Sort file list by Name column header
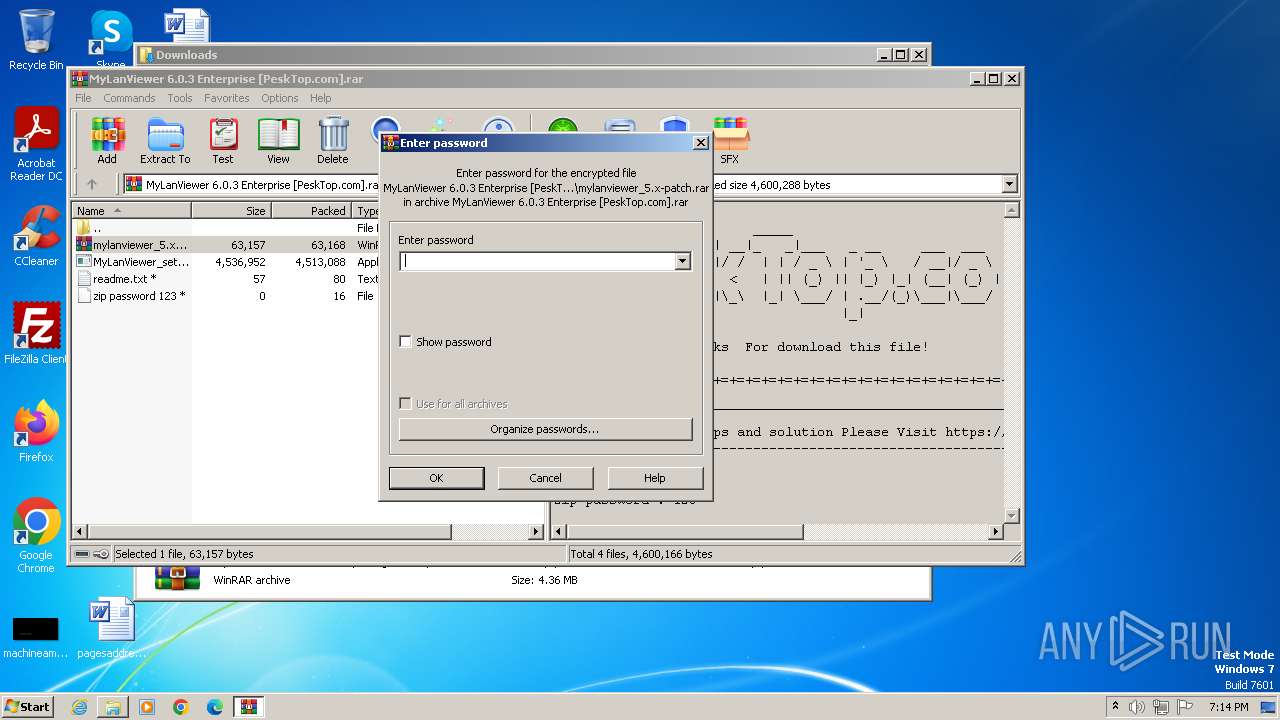Viewport: 1280px width, 720px height. pyautogui.click(x=131, y=211)
